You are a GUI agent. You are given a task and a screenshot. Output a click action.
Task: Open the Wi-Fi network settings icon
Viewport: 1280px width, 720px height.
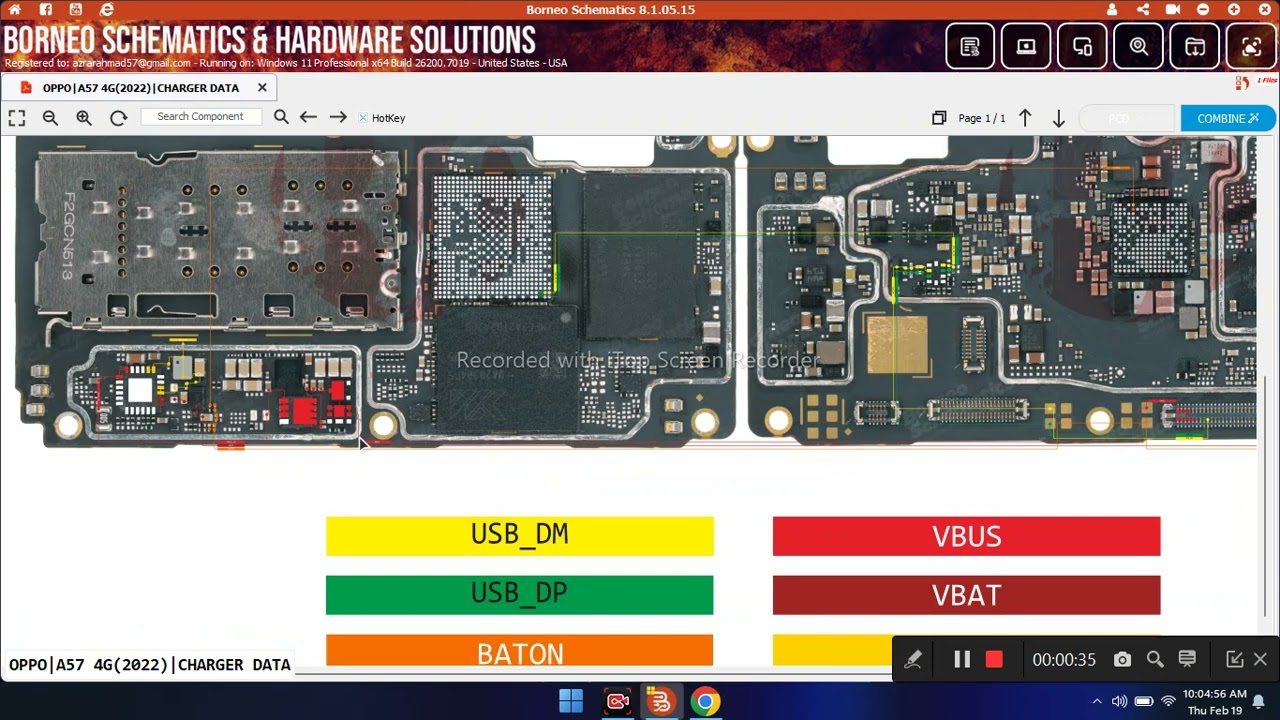click(1168, 701)
